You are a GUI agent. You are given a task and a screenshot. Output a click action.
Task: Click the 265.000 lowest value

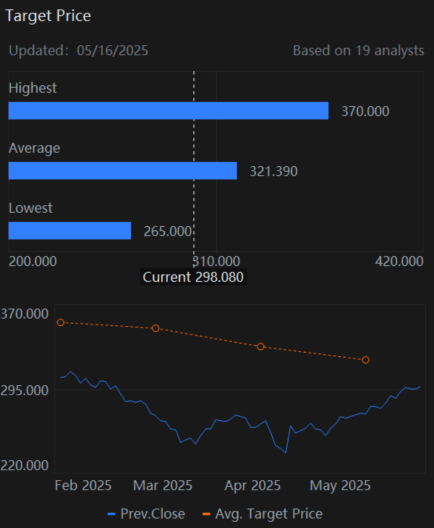167,231
